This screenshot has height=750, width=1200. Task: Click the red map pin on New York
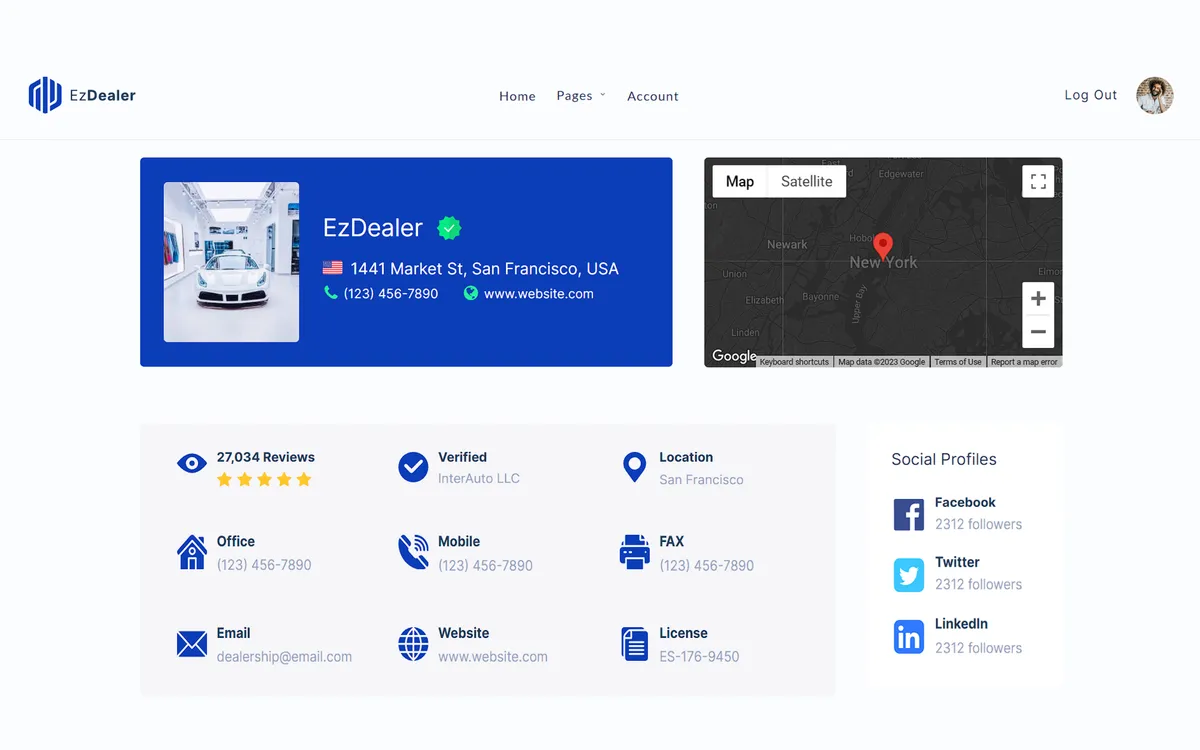click(883, 246)
